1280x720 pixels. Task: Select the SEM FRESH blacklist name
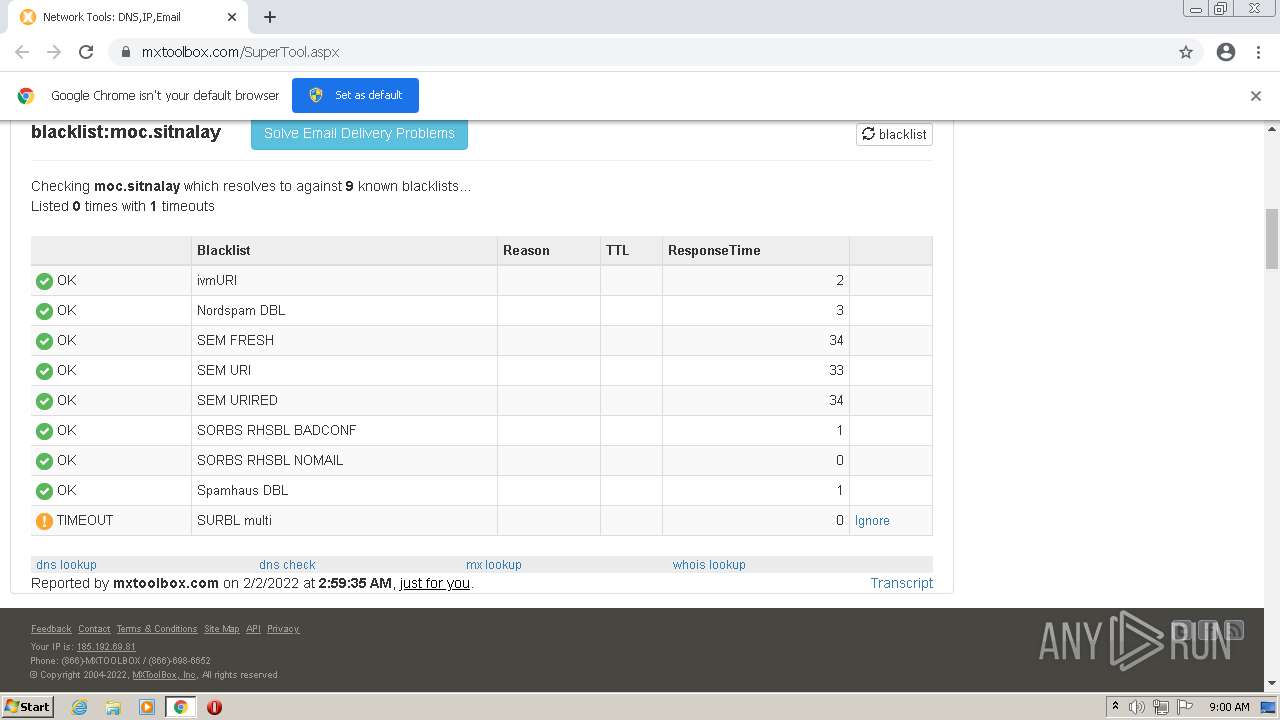pos(235,340)
